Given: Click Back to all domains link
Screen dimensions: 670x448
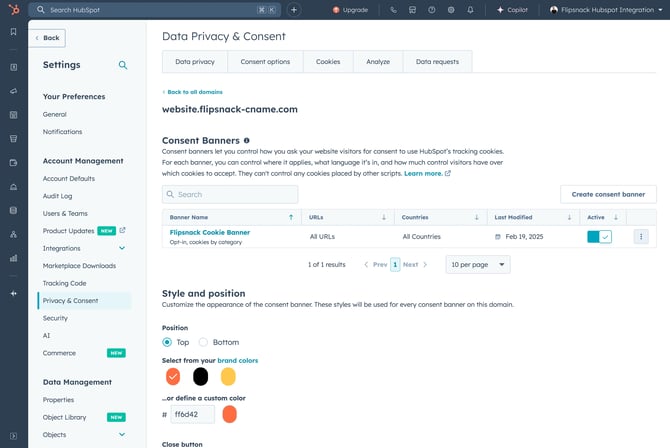Looking at the screenshot, I should tap(193, 91).
